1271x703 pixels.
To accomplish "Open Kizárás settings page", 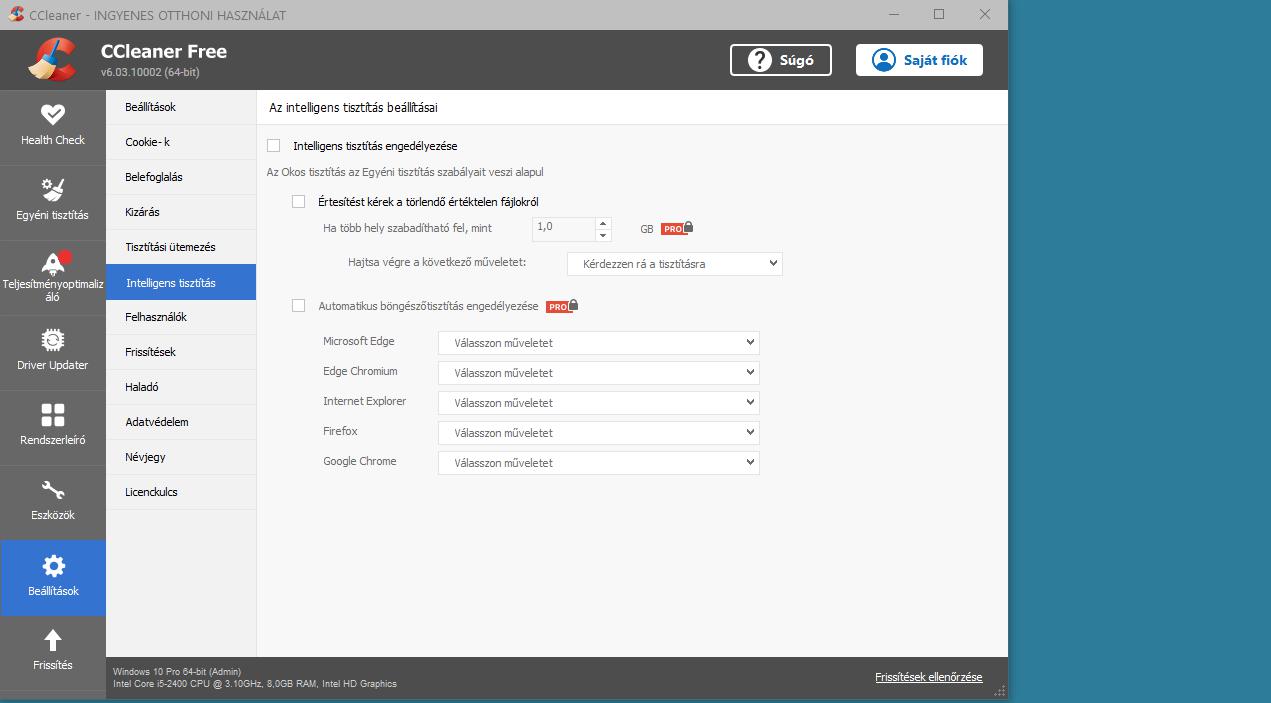I will (181, 212).
